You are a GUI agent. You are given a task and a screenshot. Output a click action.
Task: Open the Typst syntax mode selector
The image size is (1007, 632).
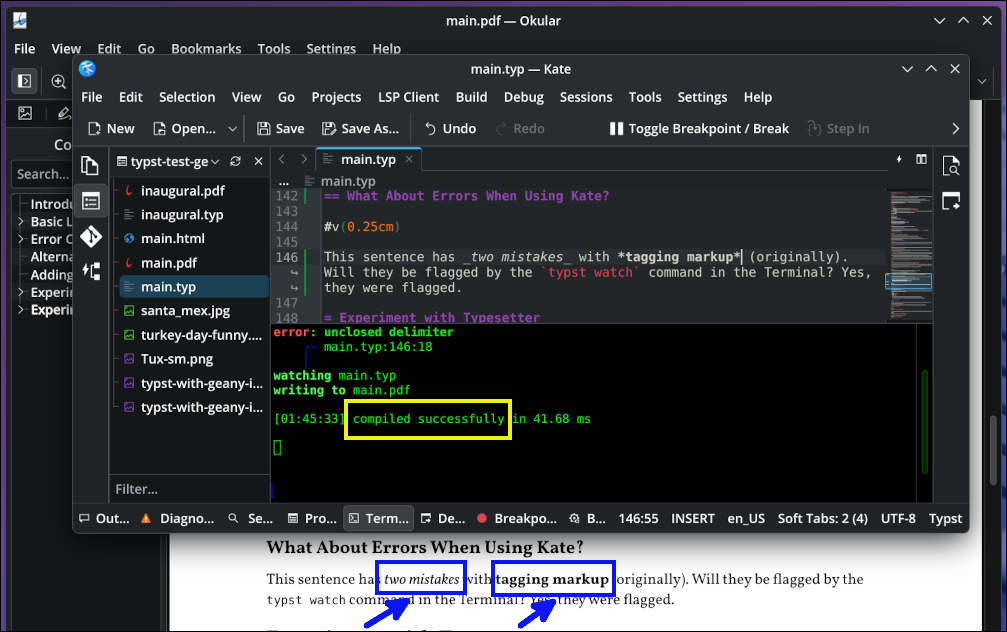coord(945,518)
